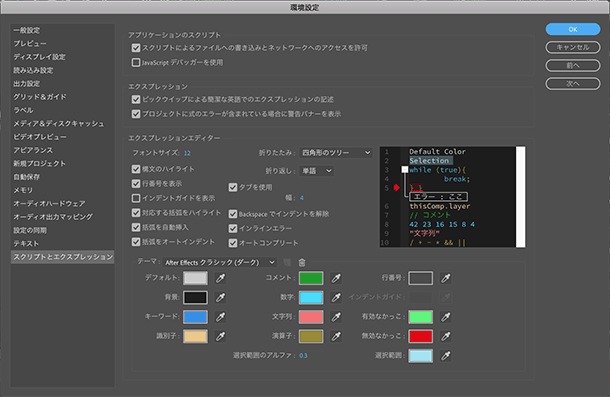The width and height of the screenshot is (610, 397).
Task: Pick デフォルト color with its eyedropper
Action: click(220, 278)
